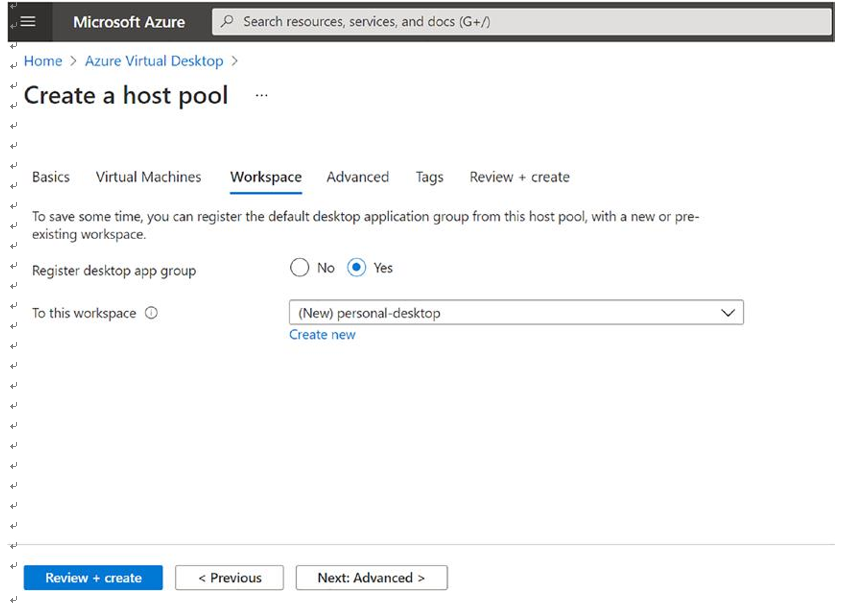The height and width of the screenshot is (614, 842).
Task: Click the Create new workspace link
Action: click(x=322, y=335)
